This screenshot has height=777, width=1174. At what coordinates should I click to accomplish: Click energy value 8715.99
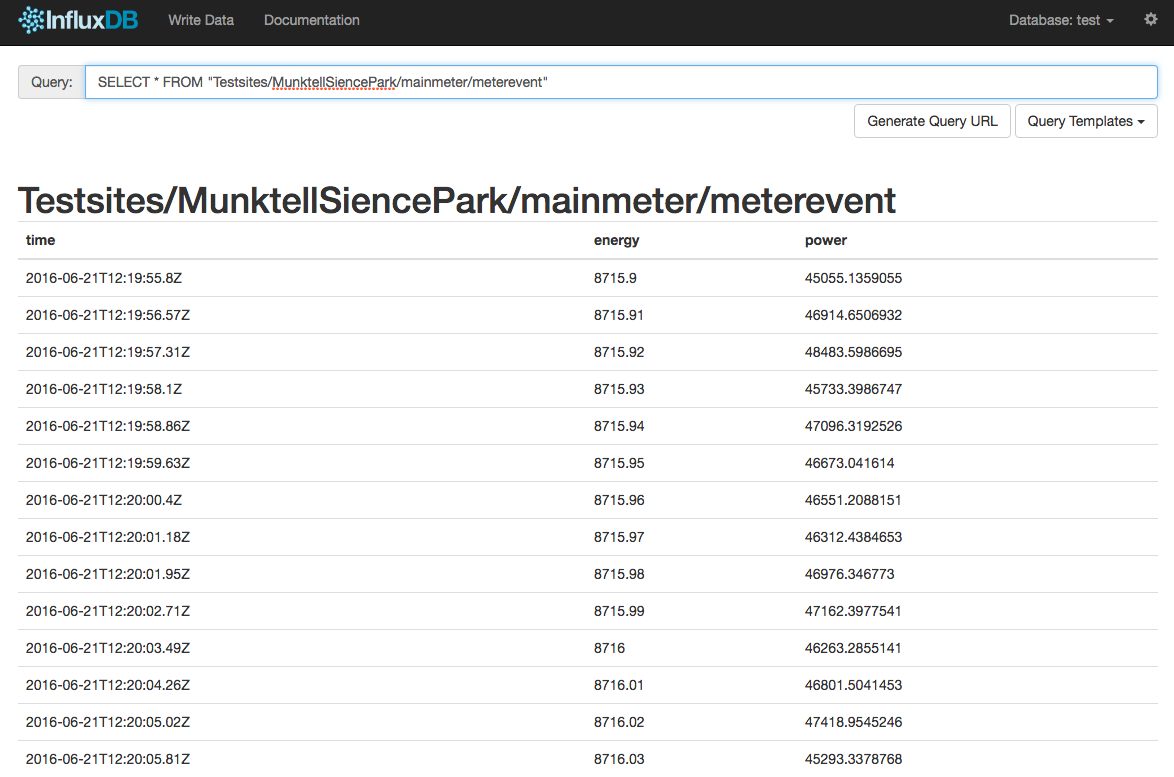tap(619, 612)
